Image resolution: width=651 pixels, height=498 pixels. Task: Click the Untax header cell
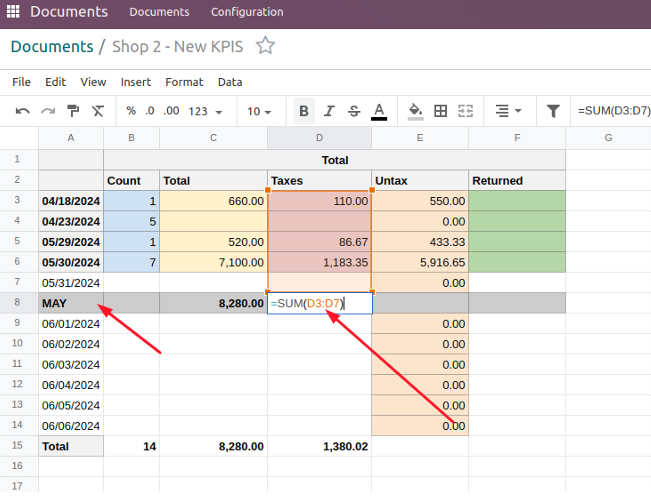click(420, 181)
